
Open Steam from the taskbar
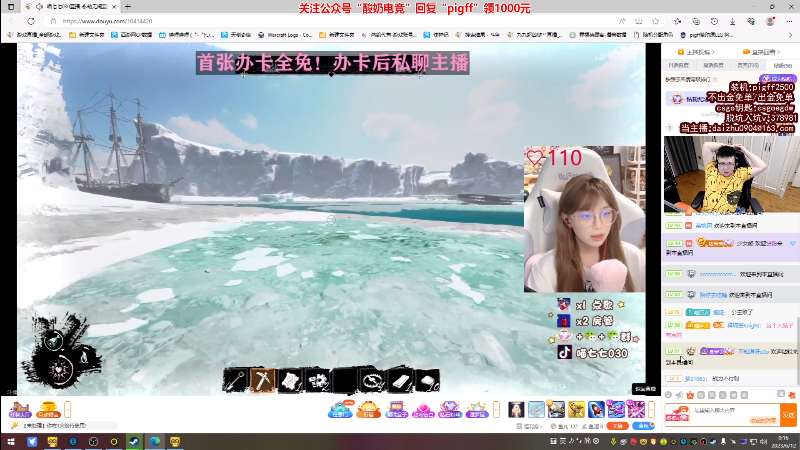[x=134, y=441]
